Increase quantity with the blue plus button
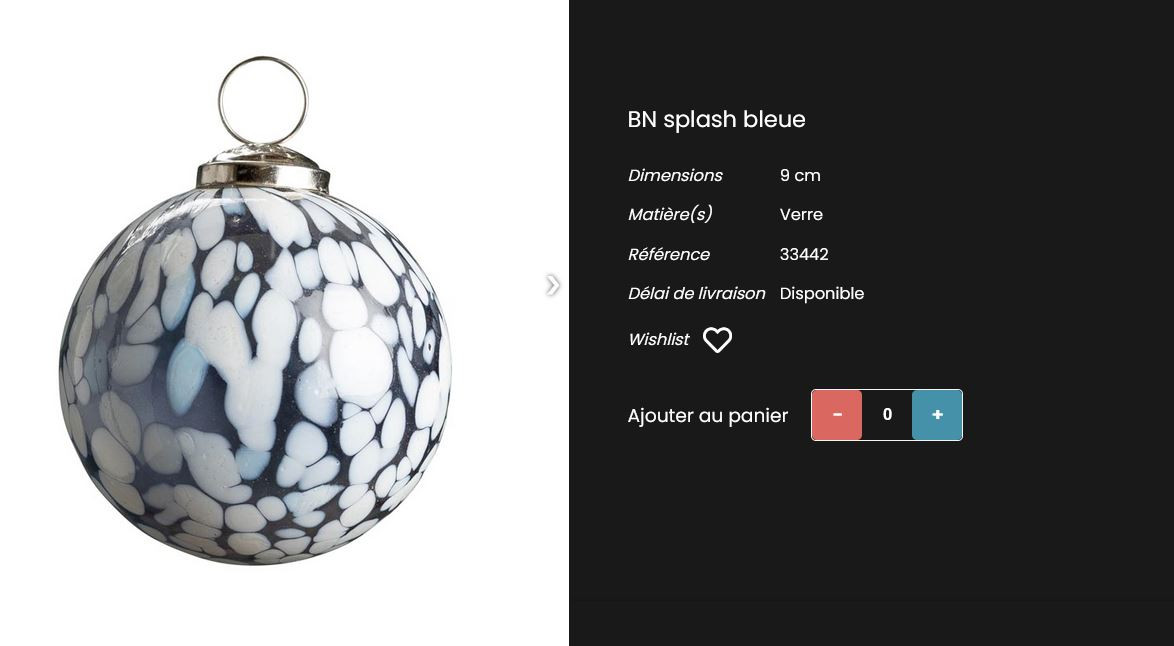Viewport: 1174px width, 646px height. [x=937, y=415]
